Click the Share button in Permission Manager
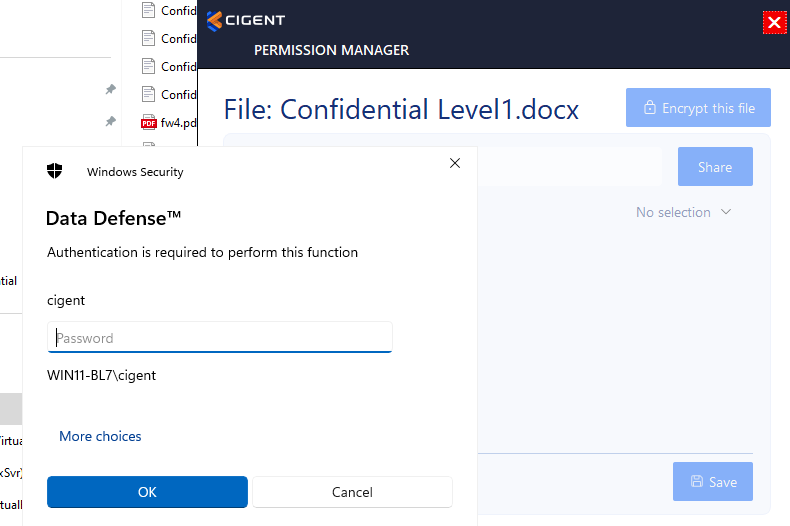790x526 pixels. 715,167
